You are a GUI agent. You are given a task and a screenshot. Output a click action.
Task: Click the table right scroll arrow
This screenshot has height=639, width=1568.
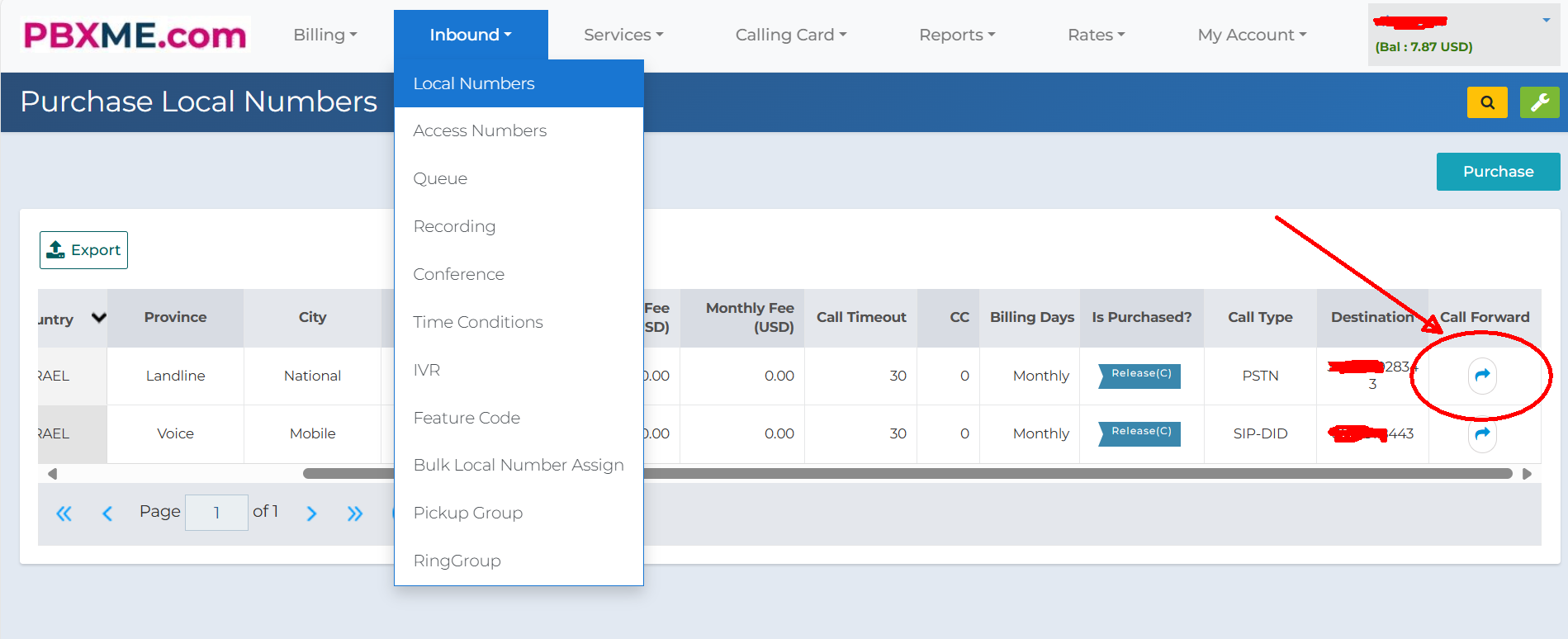coord(1527,474)
